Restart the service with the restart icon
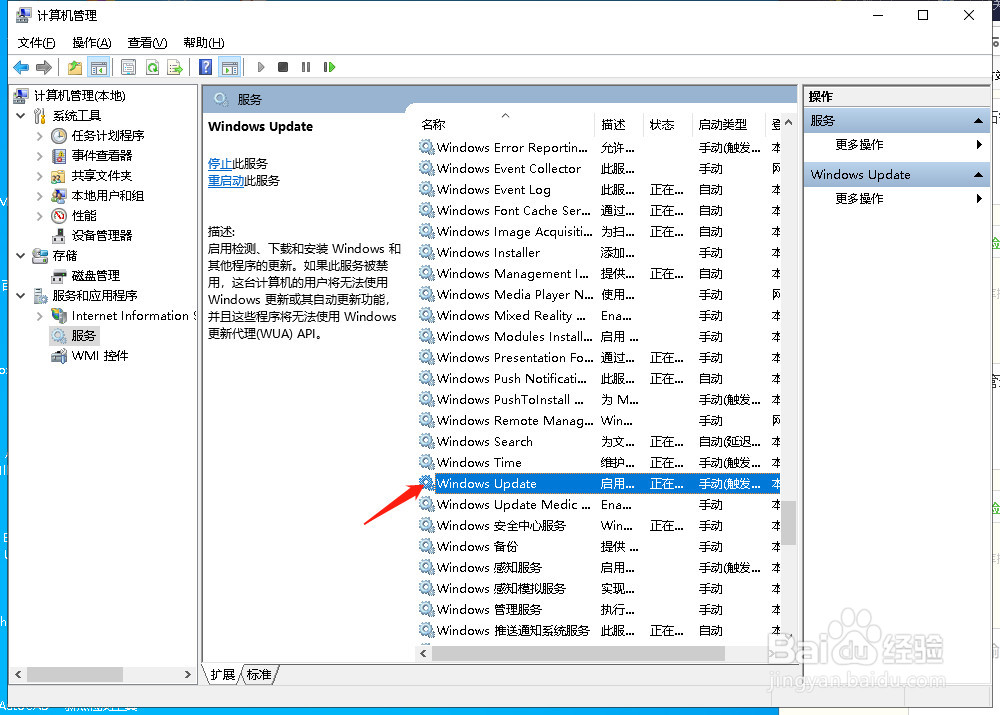1000x715 pixels. (x=330, y=67)
